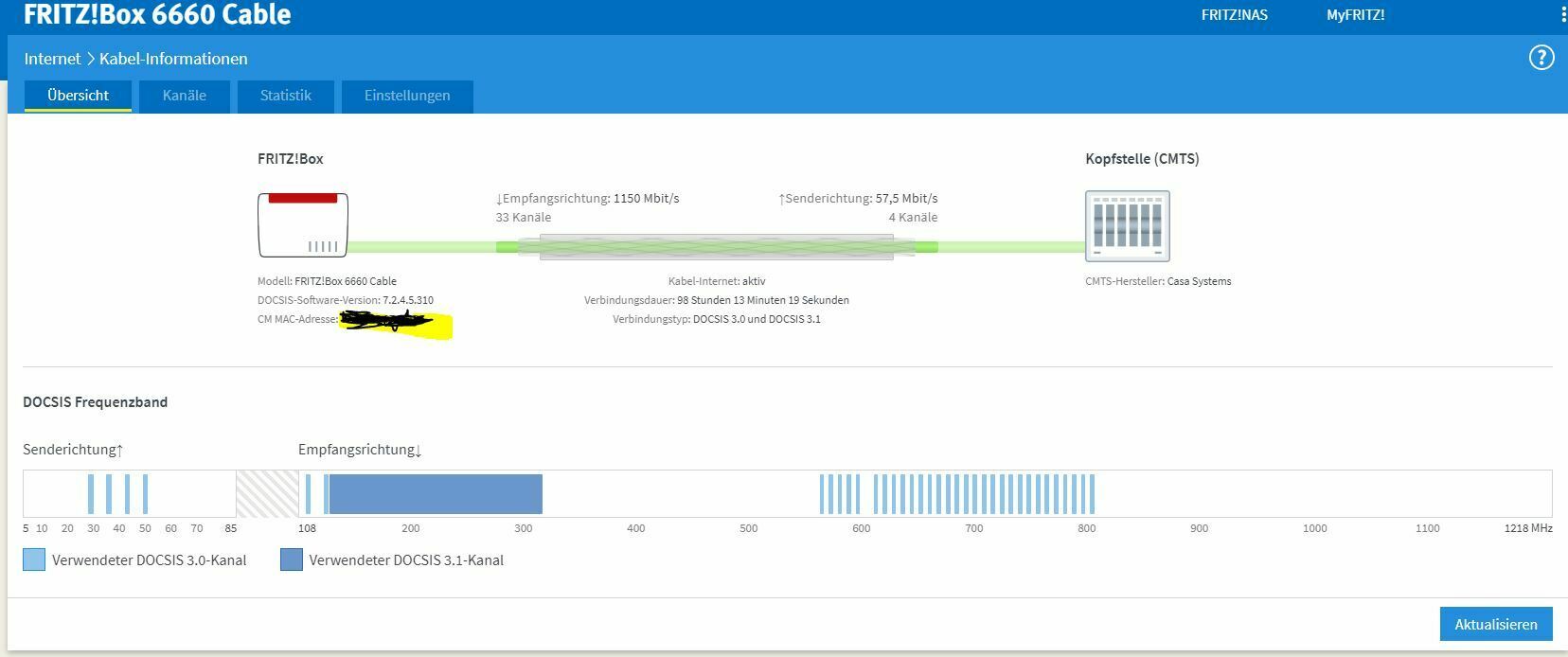Click the large DOCSIS 3.1 channel block
This screenshot has width=1568, height=657.
coord(436,494)
